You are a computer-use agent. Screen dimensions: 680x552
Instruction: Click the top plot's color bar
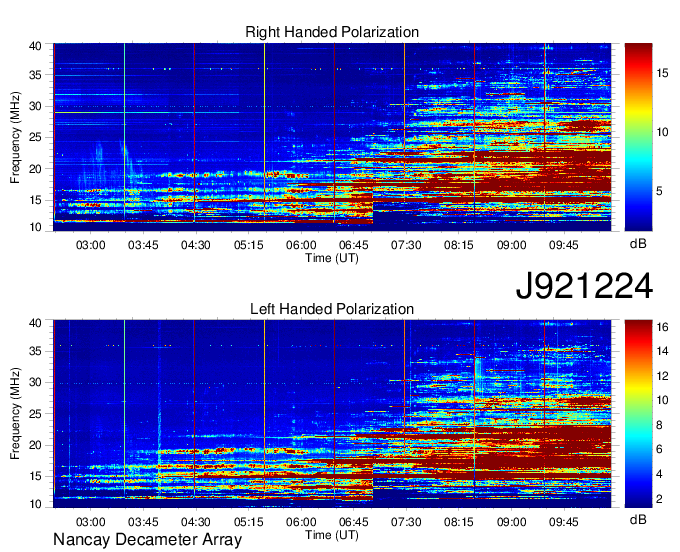point(638,137)
